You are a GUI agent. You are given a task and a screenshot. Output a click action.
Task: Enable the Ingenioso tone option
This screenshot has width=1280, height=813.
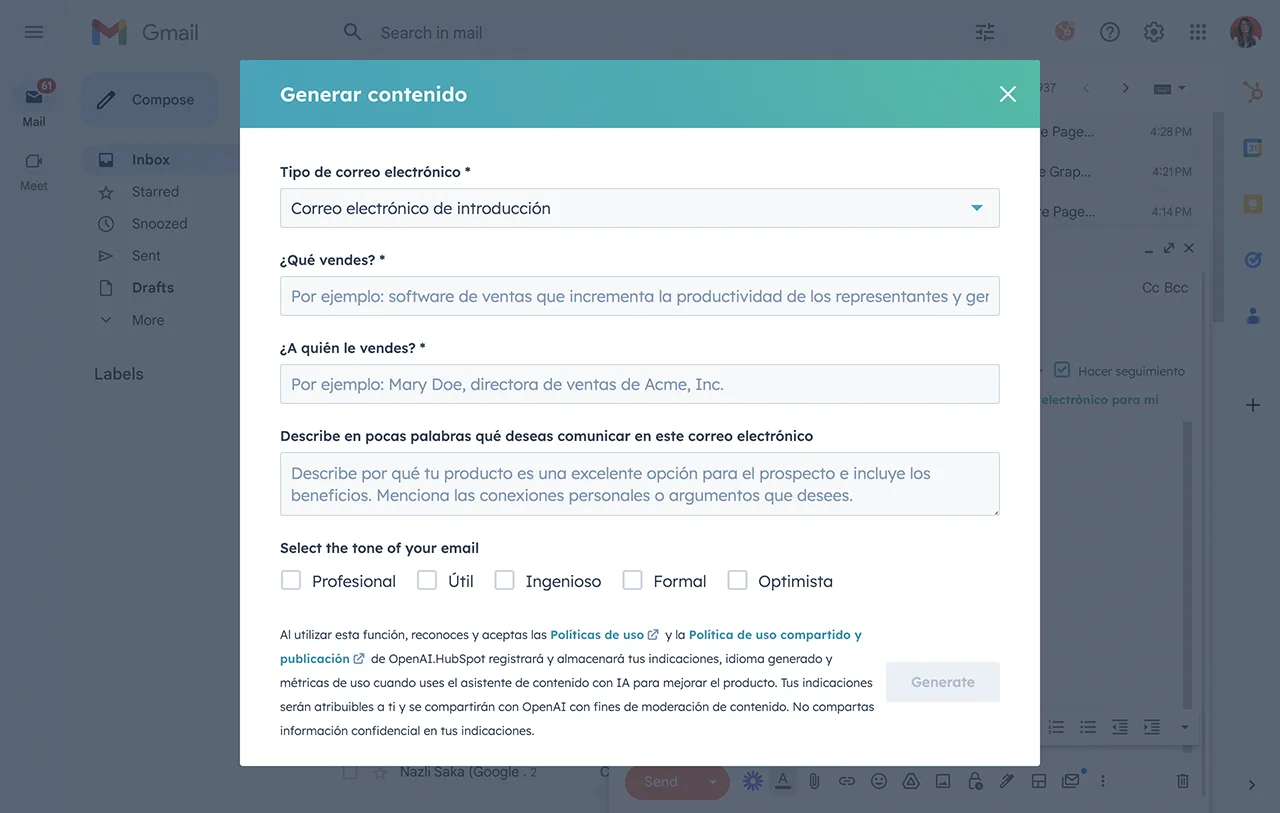[x=505, y=580]
